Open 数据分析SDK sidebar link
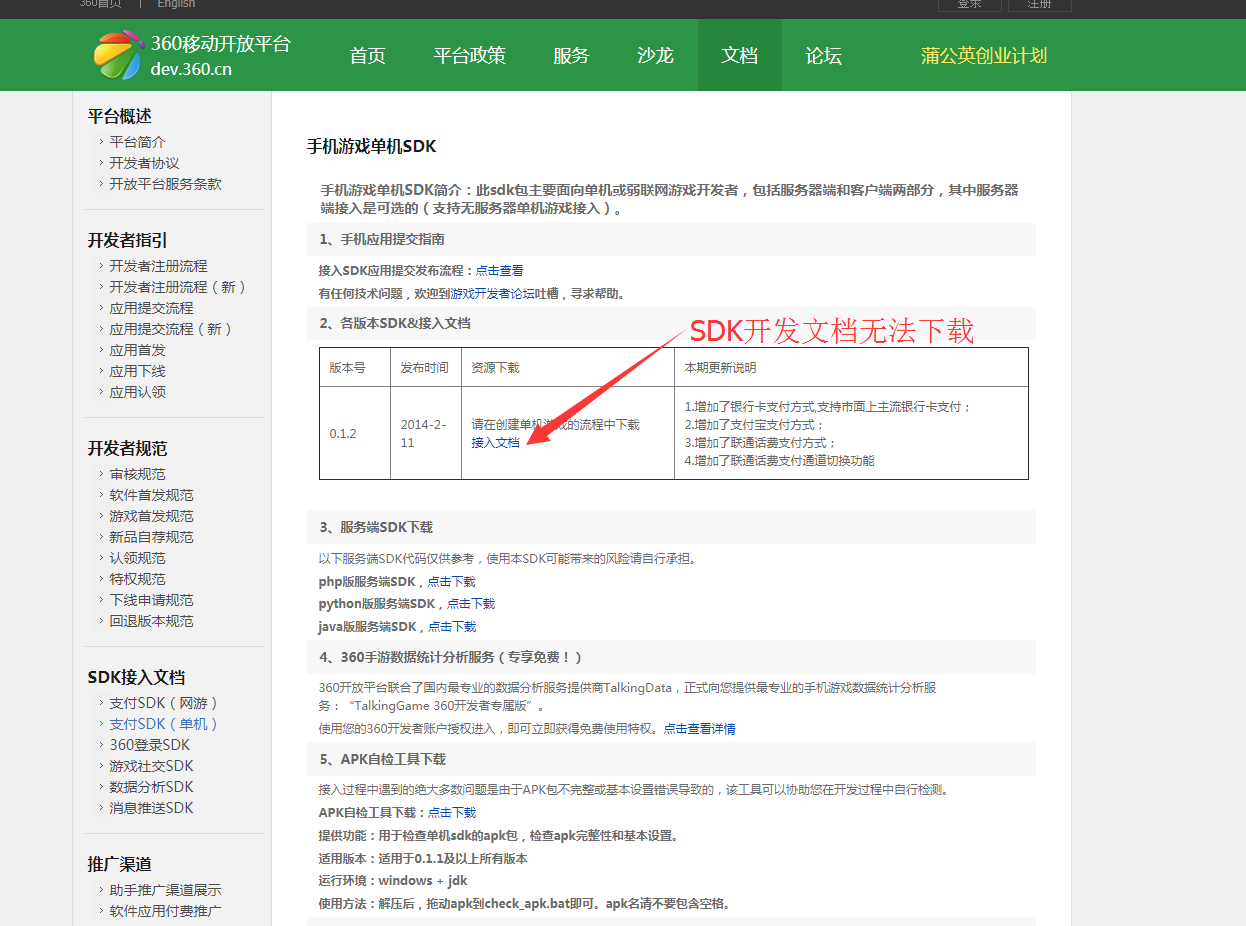Image resolution: width=1246 pixels, height=926 pixels. [152, 787]
